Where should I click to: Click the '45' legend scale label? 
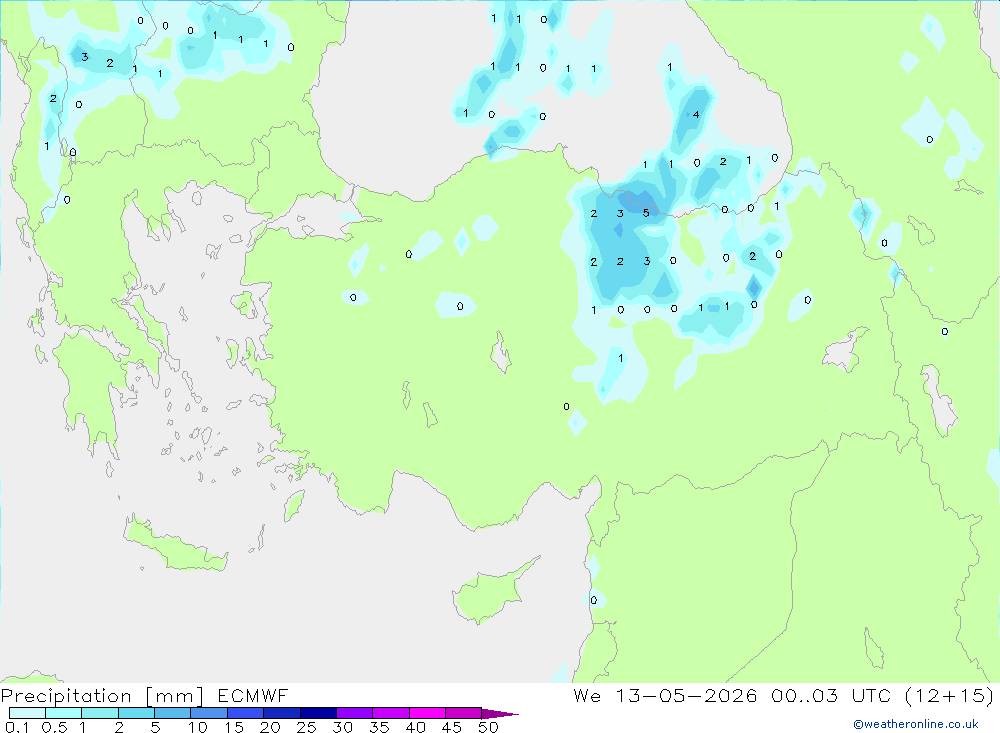pyautogui.click(x=452, y=727)
